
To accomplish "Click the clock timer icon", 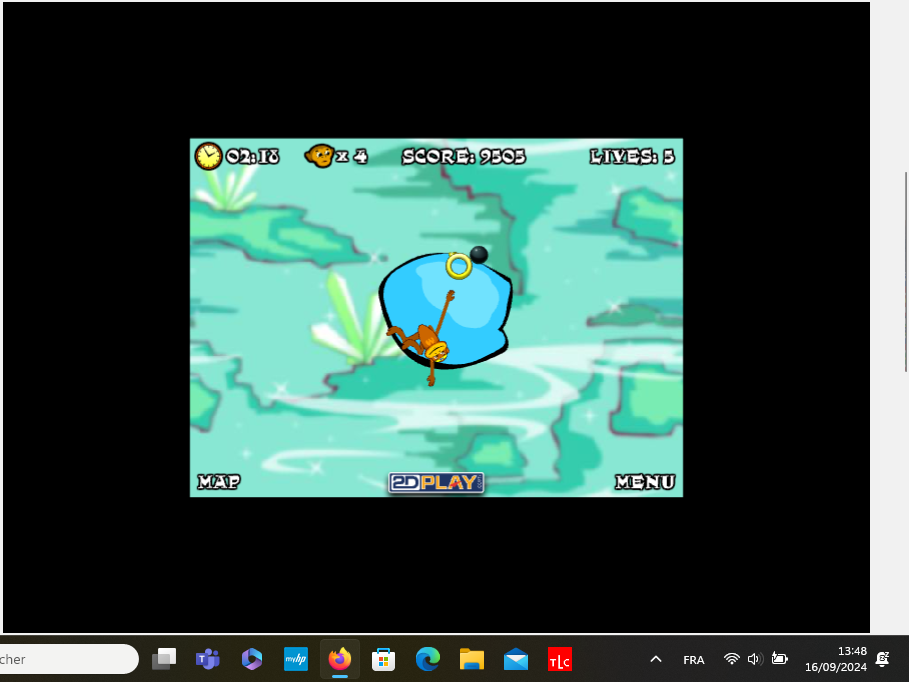I will 208,156.
